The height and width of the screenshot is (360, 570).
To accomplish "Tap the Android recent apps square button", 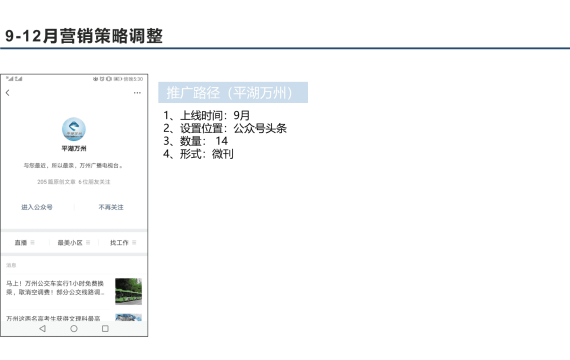I will click(x=105, y=329).
